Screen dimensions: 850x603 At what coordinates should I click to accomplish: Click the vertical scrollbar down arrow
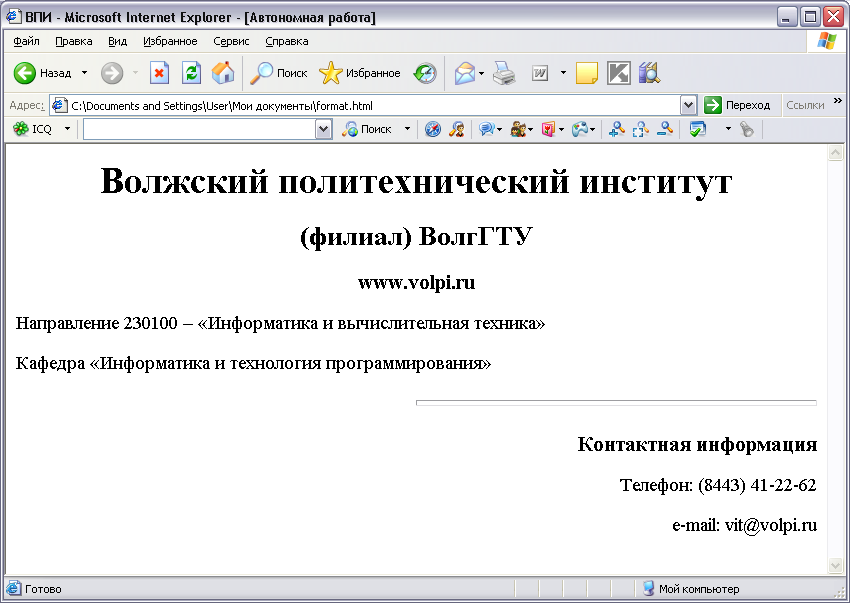pyautogui.click(x=835, y=566)
